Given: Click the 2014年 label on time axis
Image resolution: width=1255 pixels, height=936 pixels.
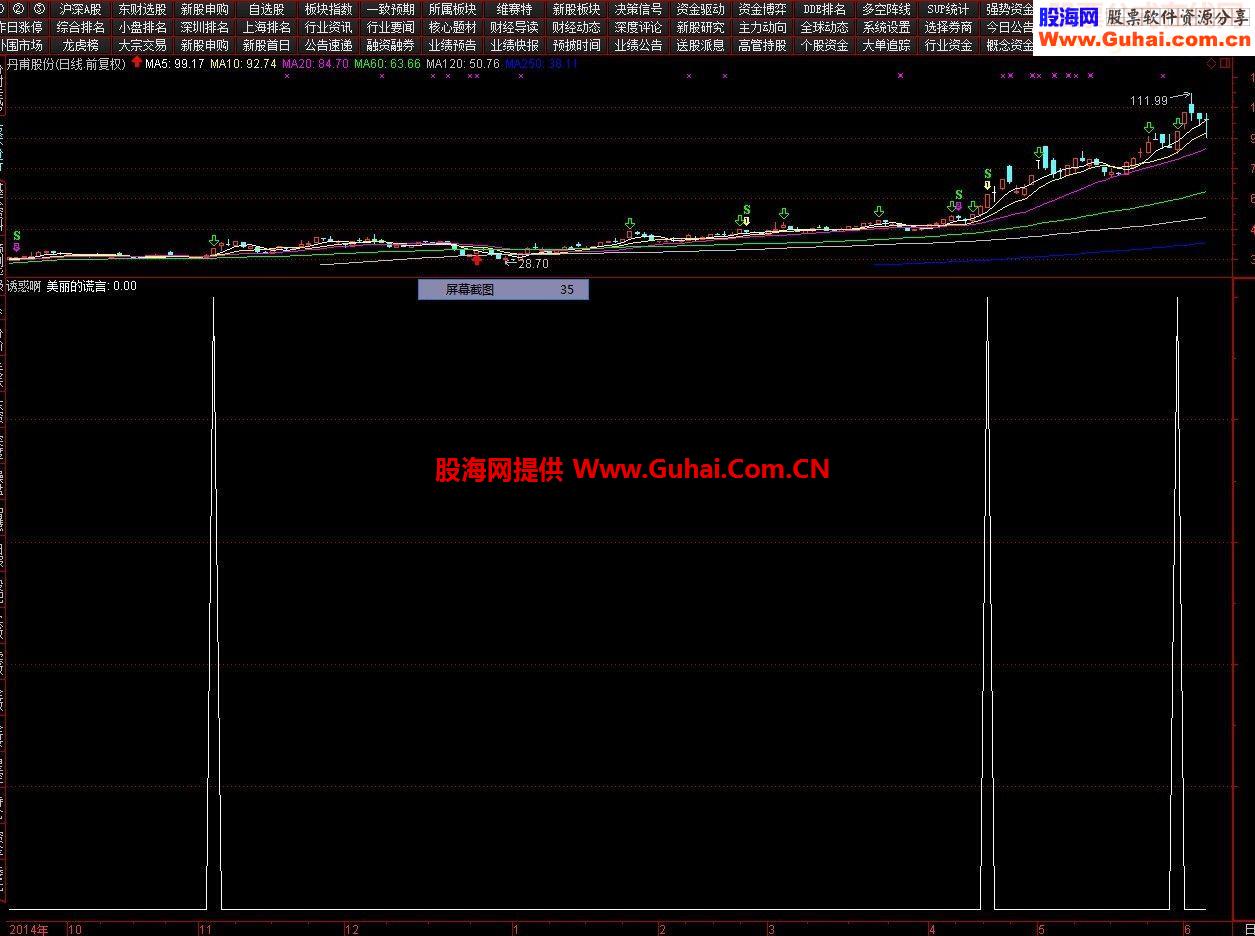Looking at the screenshot, I should click(29, 929).
